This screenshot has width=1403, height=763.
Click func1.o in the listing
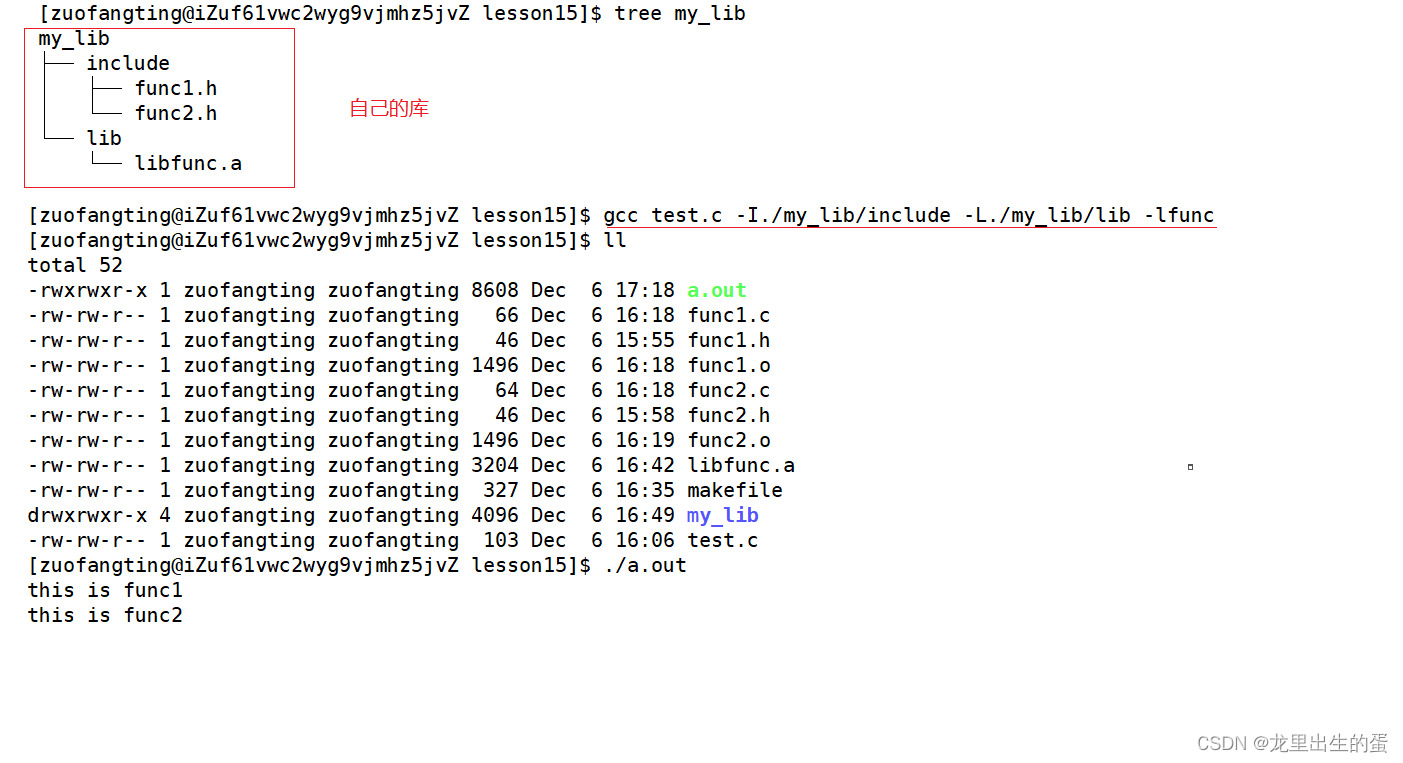pyautogui.click(x=729, y=366)
